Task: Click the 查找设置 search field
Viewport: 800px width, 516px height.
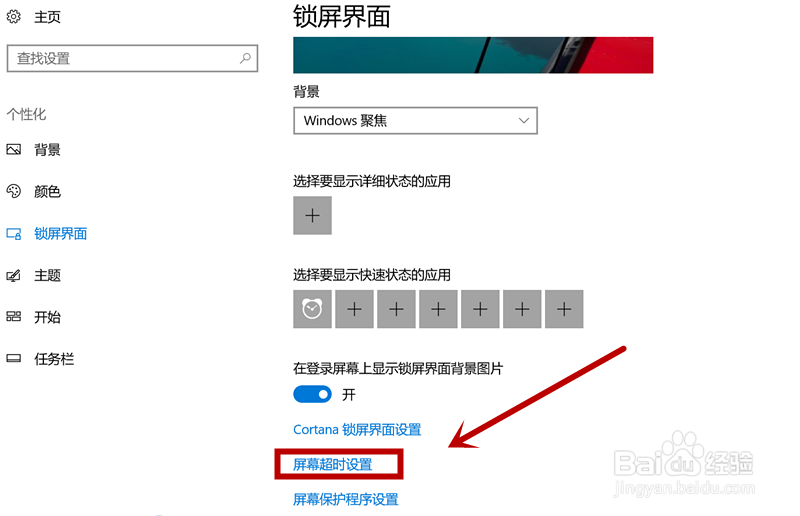Action: tap(132, 58)
